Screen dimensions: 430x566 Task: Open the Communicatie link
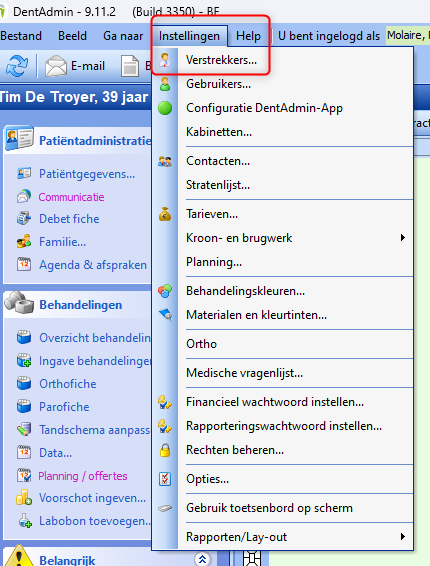71,197
